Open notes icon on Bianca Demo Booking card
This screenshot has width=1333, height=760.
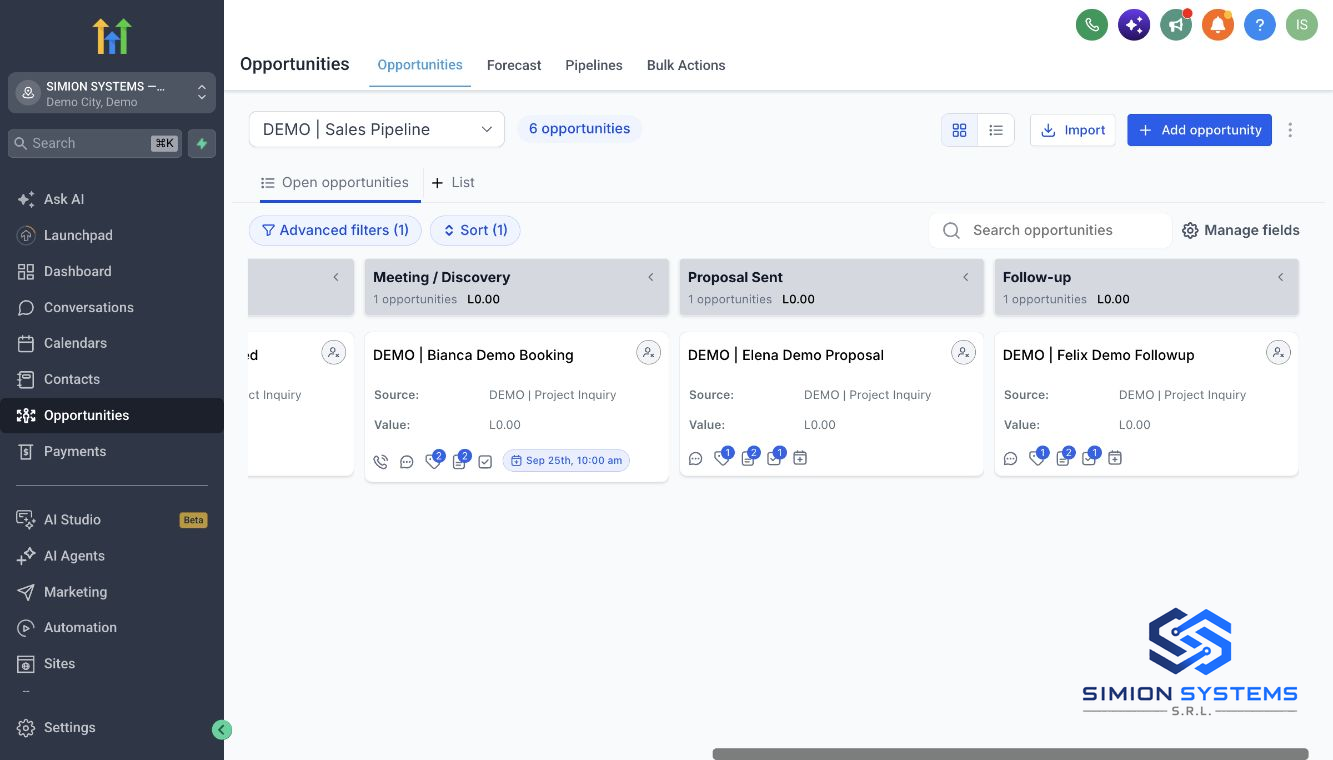[459, 461]
